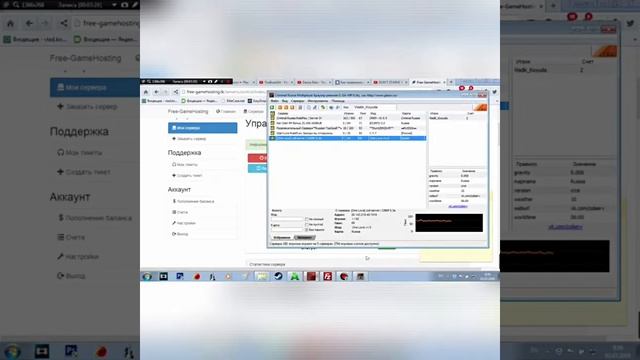The height and width of the screenshot is (360, 640).
Task: Open a new browser tab with plus button
Action: click(x=451, y=82)
